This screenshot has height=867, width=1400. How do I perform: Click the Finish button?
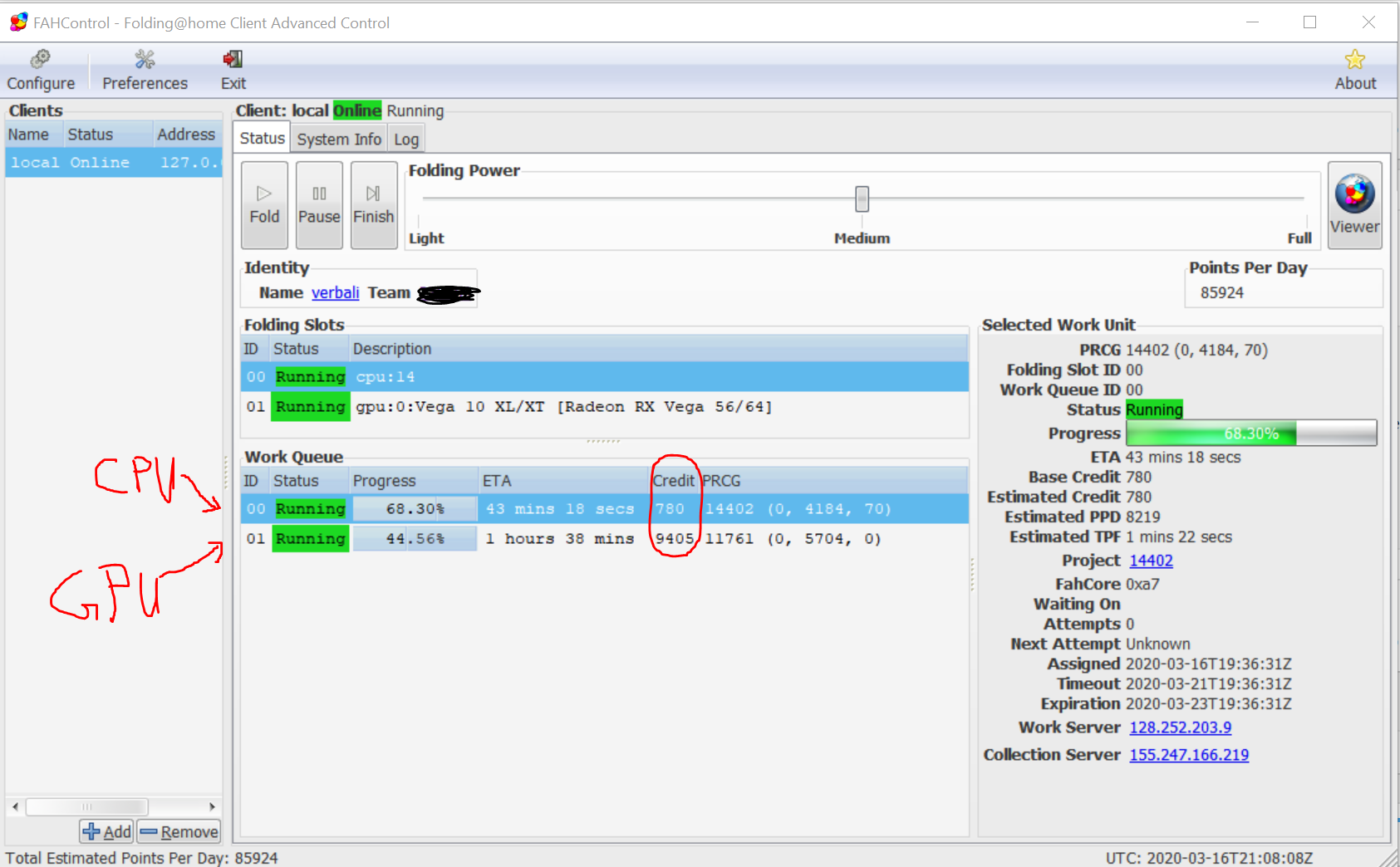point(374,205)
